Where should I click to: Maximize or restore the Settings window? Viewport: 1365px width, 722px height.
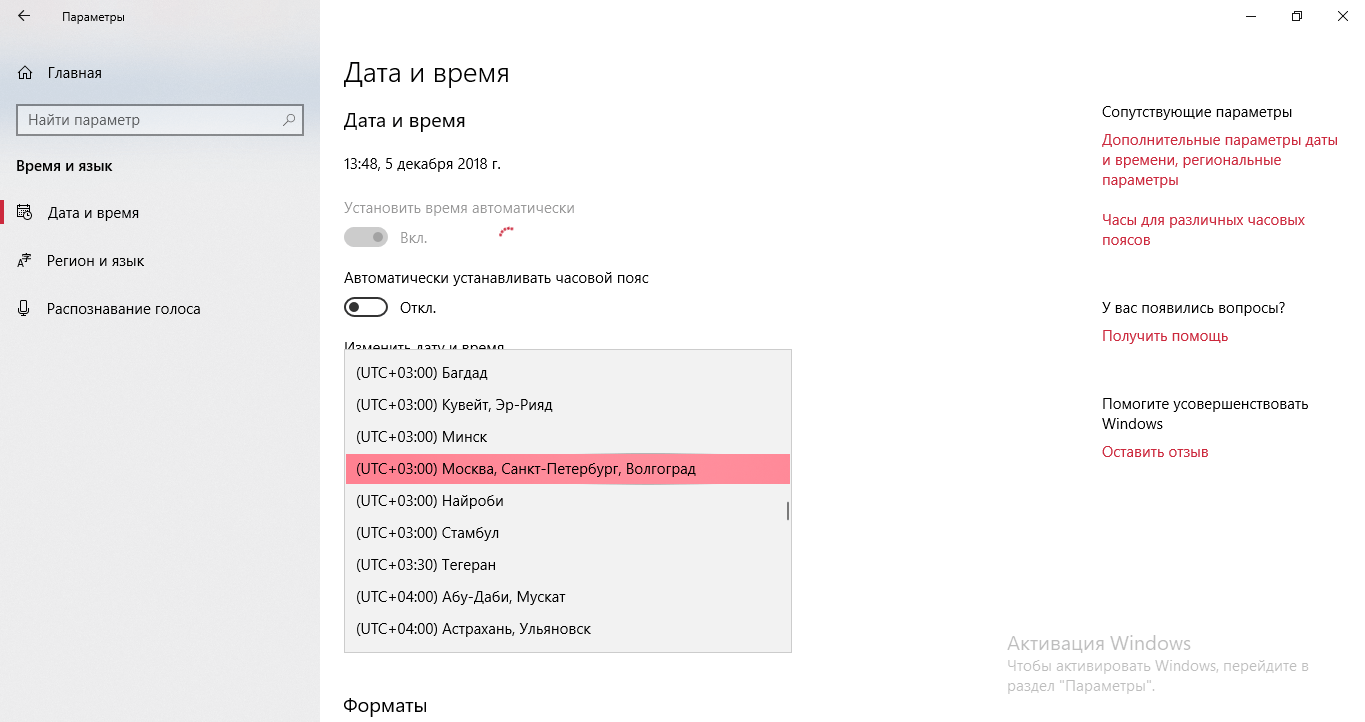1297,16
